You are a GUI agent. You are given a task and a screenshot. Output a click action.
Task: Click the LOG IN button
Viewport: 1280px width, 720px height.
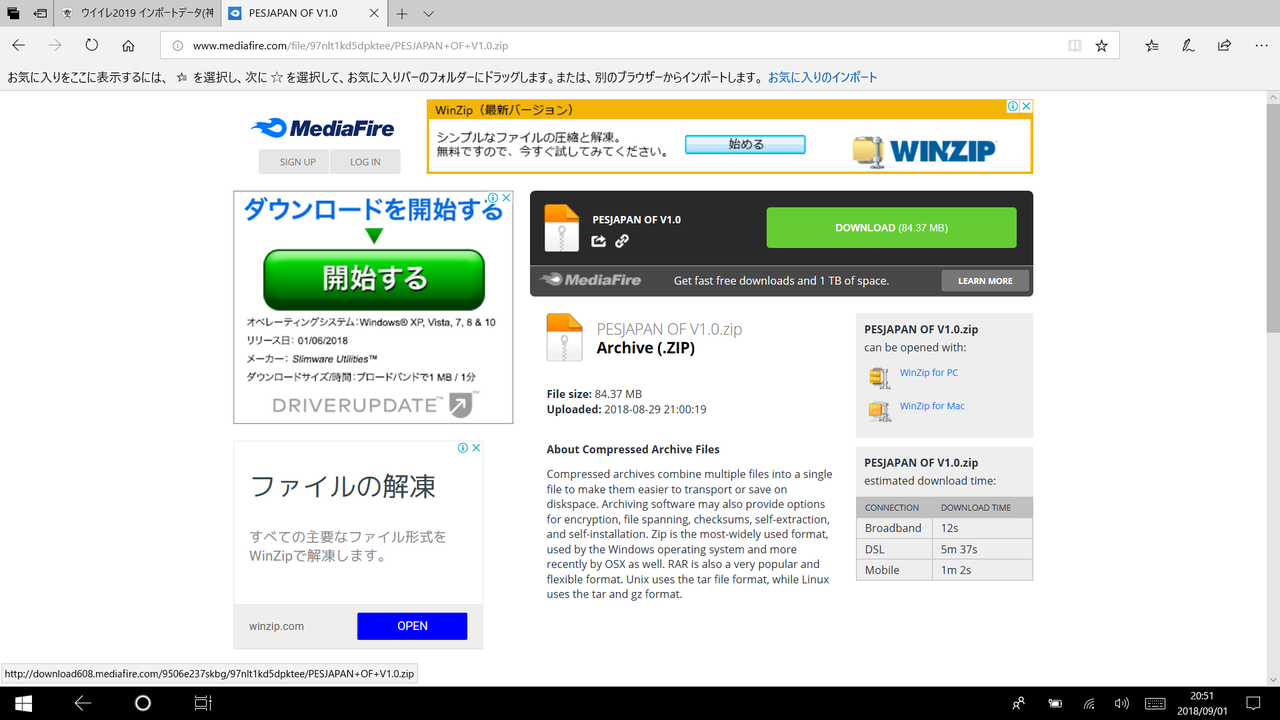(x=365, y=162)
